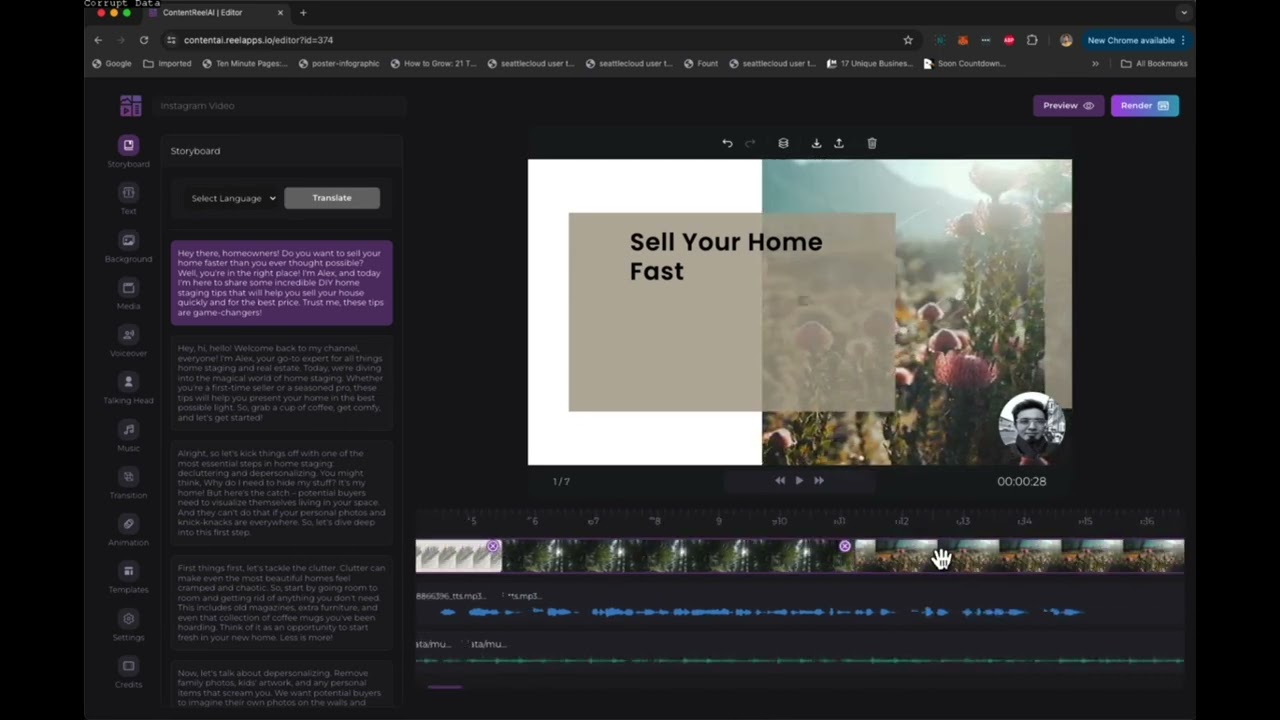Image resolution: width=1280 pixels, height=720 pixels.
Task: Redo the last edit
Action: point(750,143)
